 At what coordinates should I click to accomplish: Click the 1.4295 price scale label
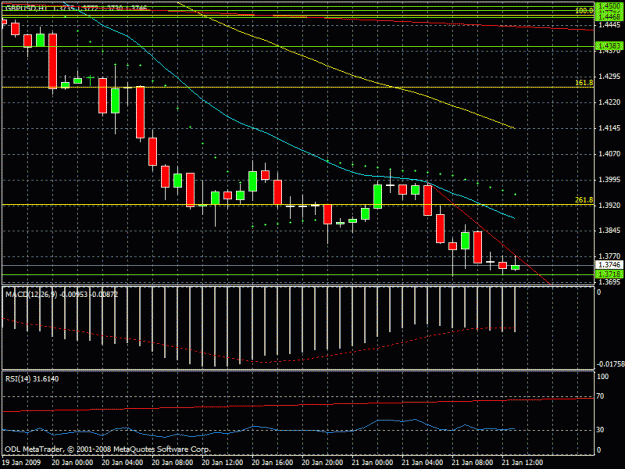pos(609,77)
